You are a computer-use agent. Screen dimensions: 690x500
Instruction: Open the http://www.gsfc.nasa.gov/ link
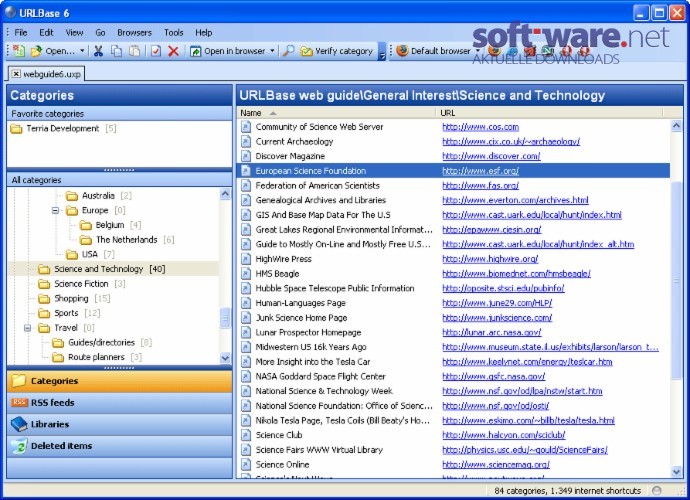[493, 377]
